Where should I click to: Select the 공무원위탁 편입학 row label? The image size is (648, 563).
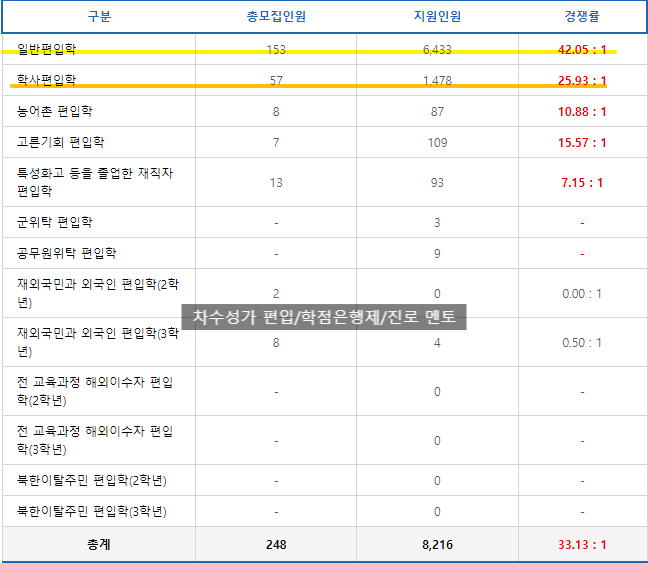66,253
